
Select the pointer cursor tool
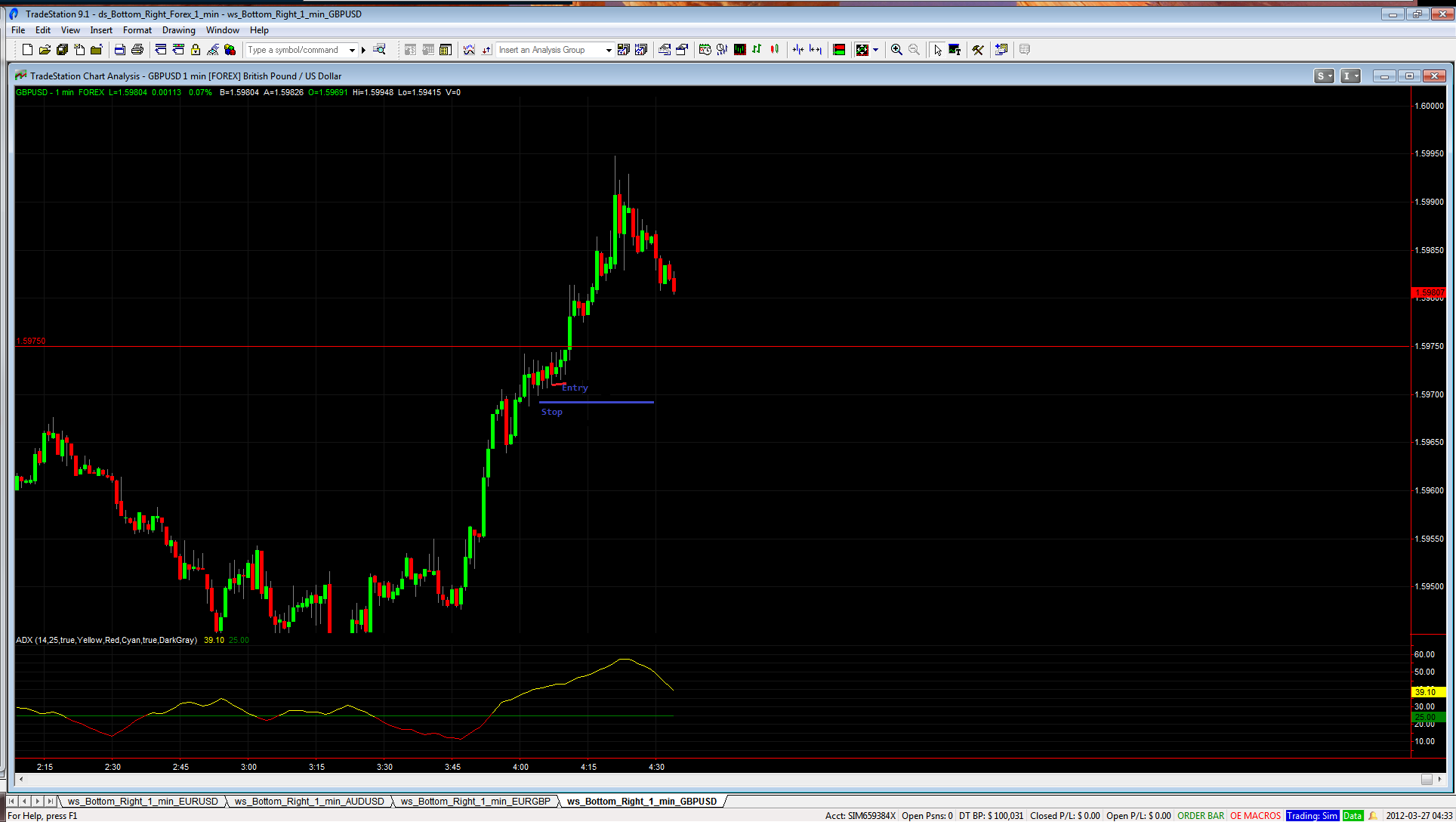937,50
